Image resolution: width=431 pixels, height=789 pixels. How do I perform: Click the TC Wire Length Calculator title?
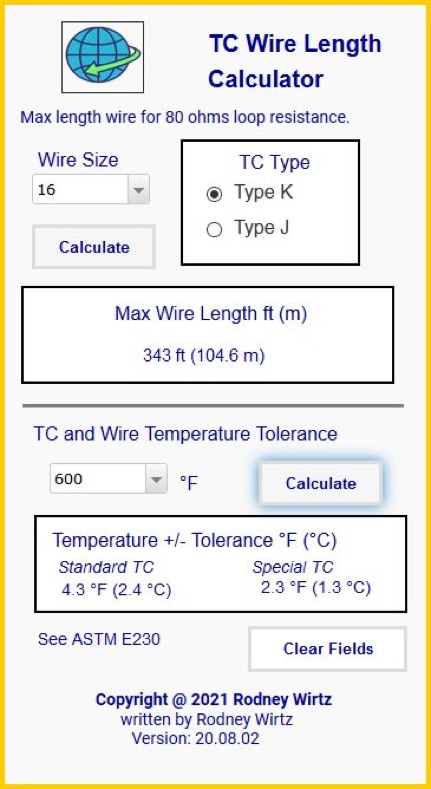295,61
